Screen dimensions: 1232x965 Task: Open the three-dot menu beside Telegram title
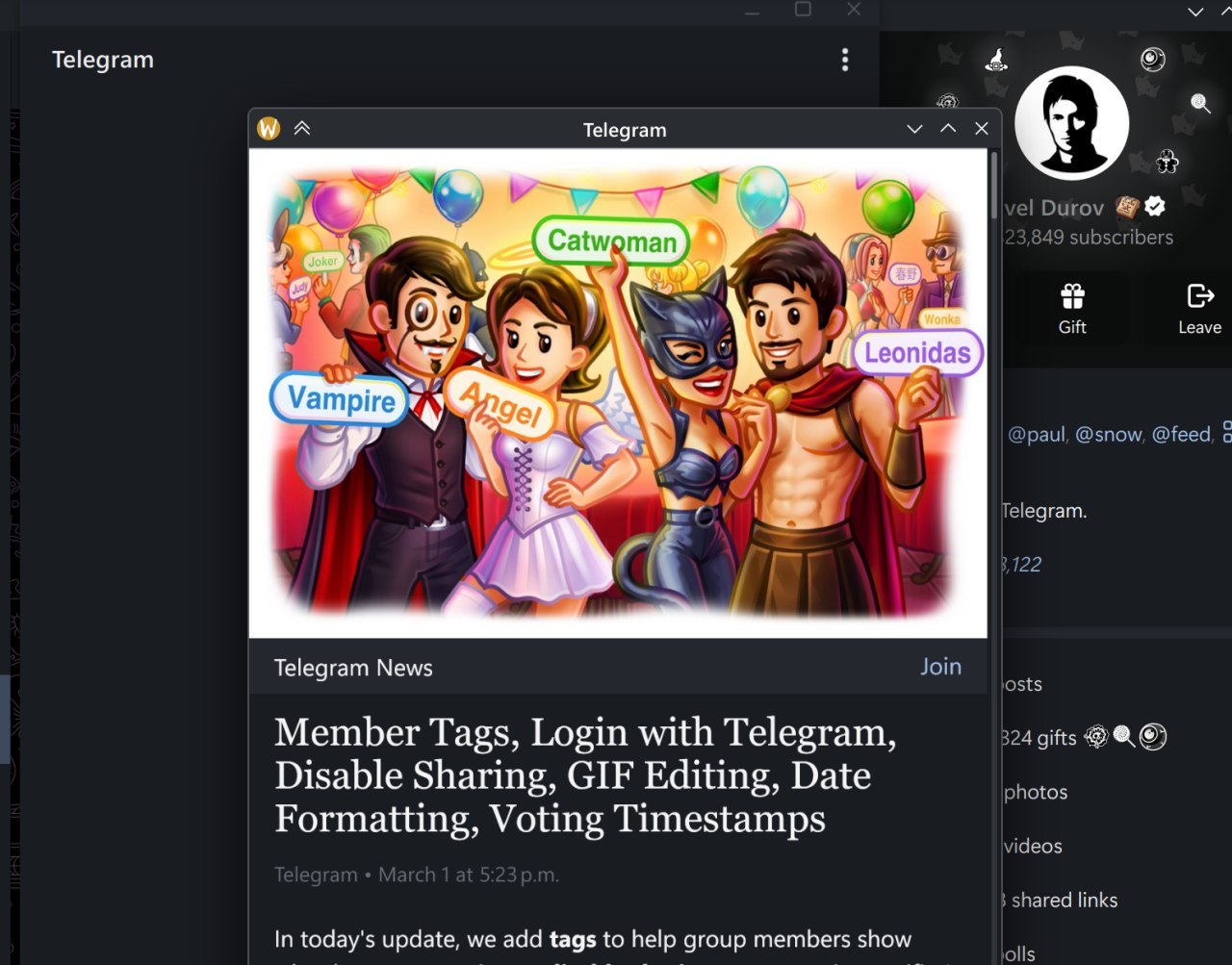tap(845, 60)
